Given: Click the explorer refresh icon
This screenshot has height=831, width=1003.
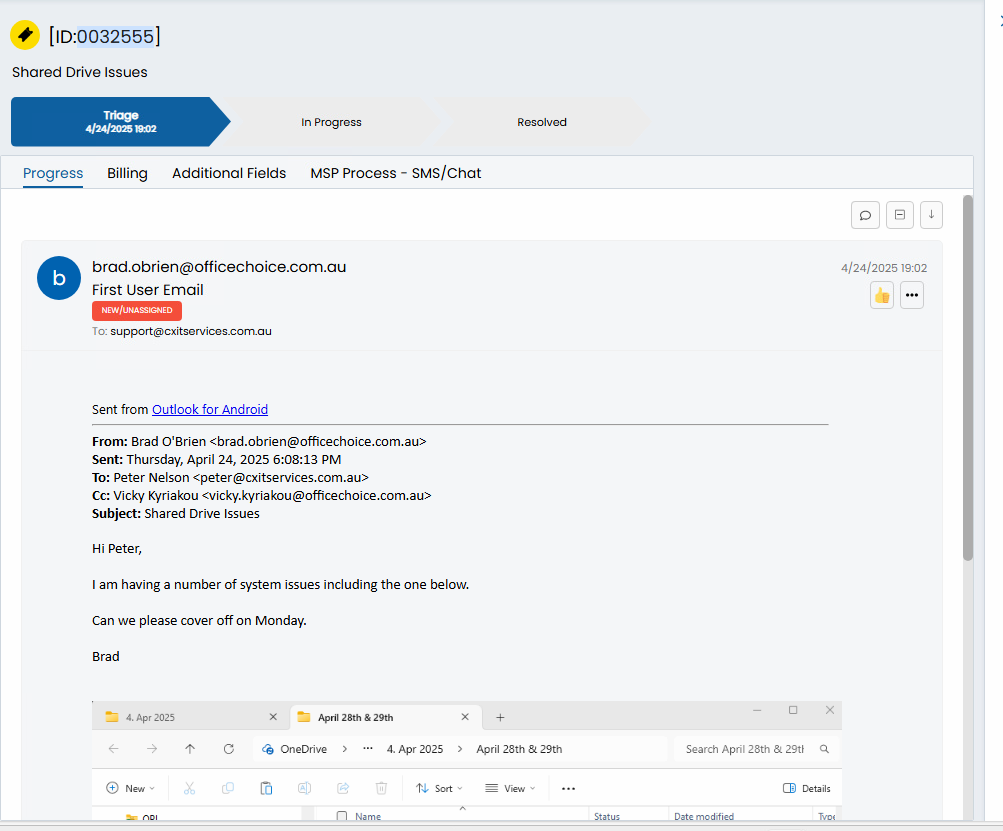Looking at the screenshot, I should pyautogui.click(x=228, y=749).
